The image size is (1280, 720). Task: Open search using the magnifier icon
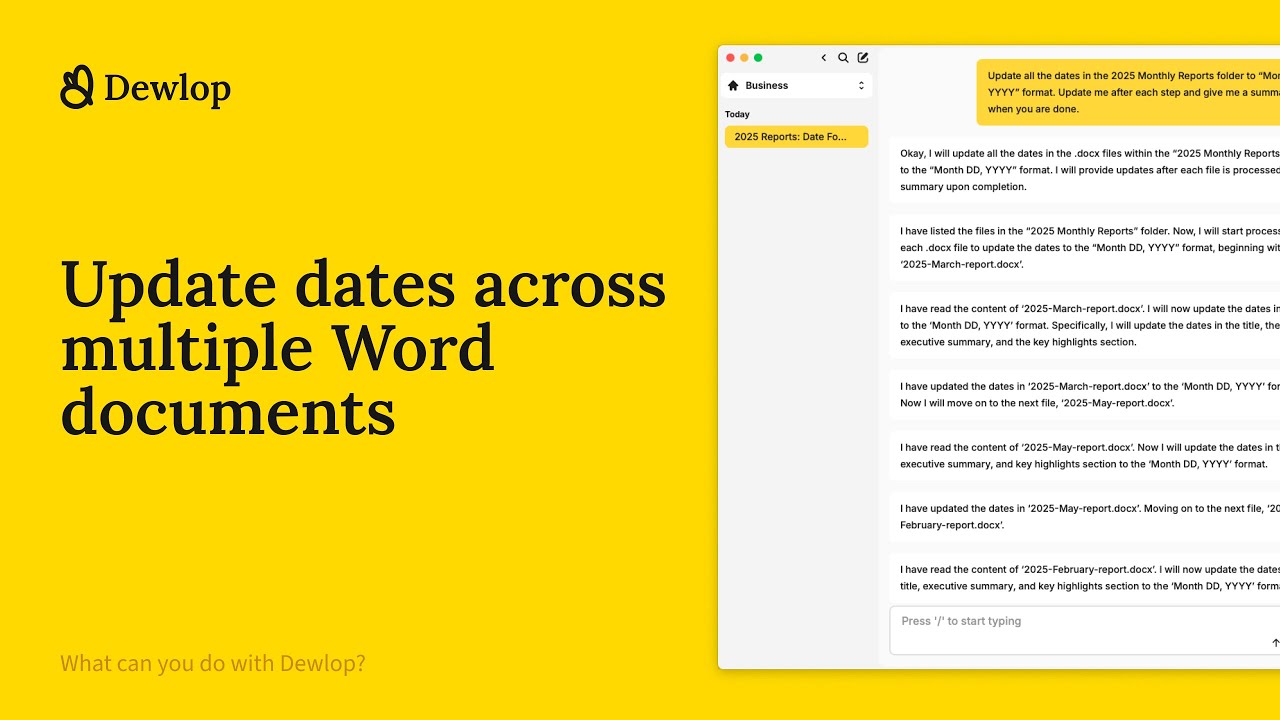pos(843,58)
